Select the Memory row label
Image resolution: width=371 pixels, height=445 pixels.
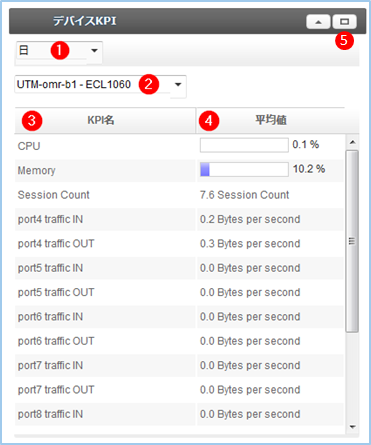pos(36,170)
